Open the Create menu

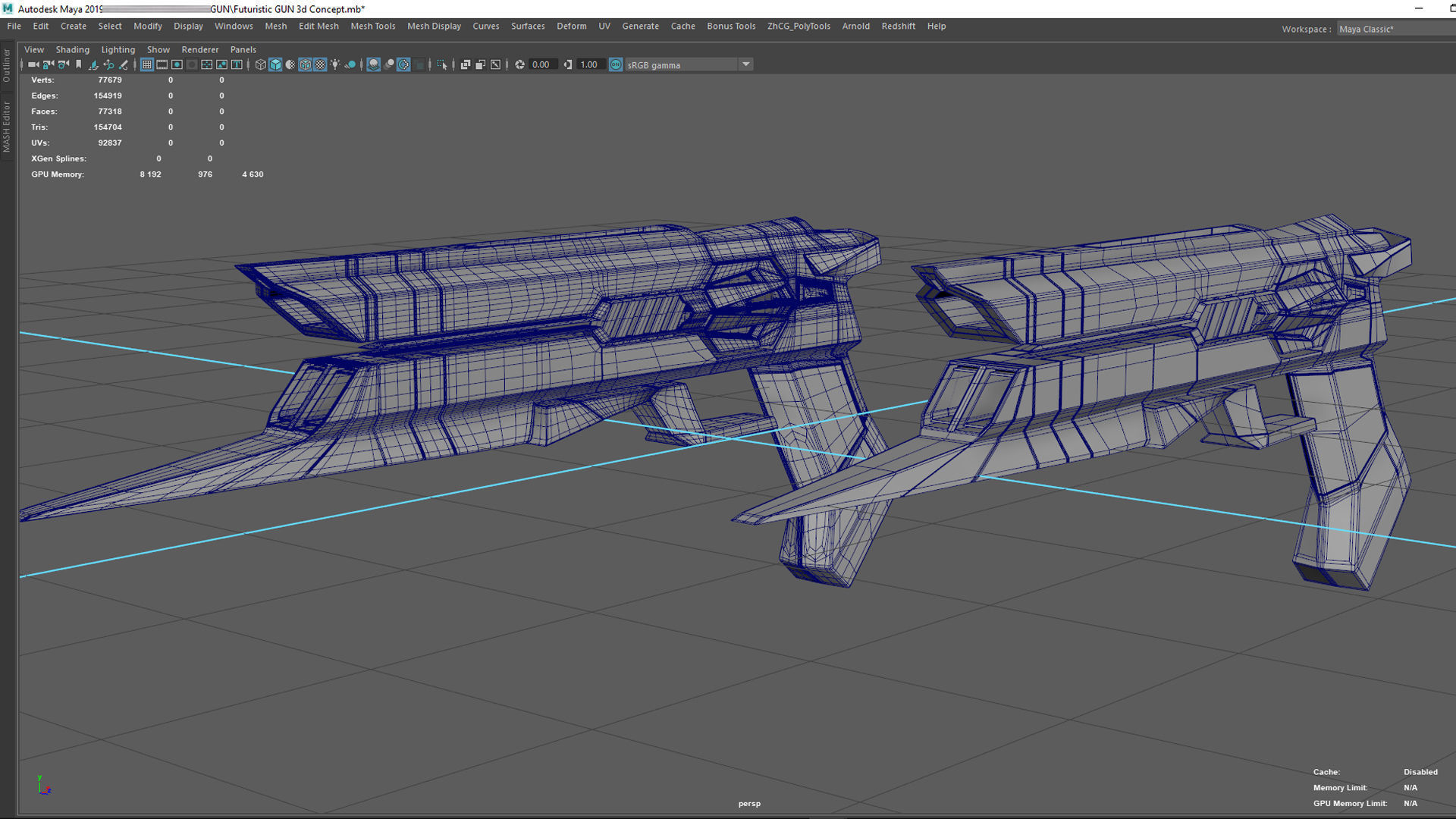[74, 26]
